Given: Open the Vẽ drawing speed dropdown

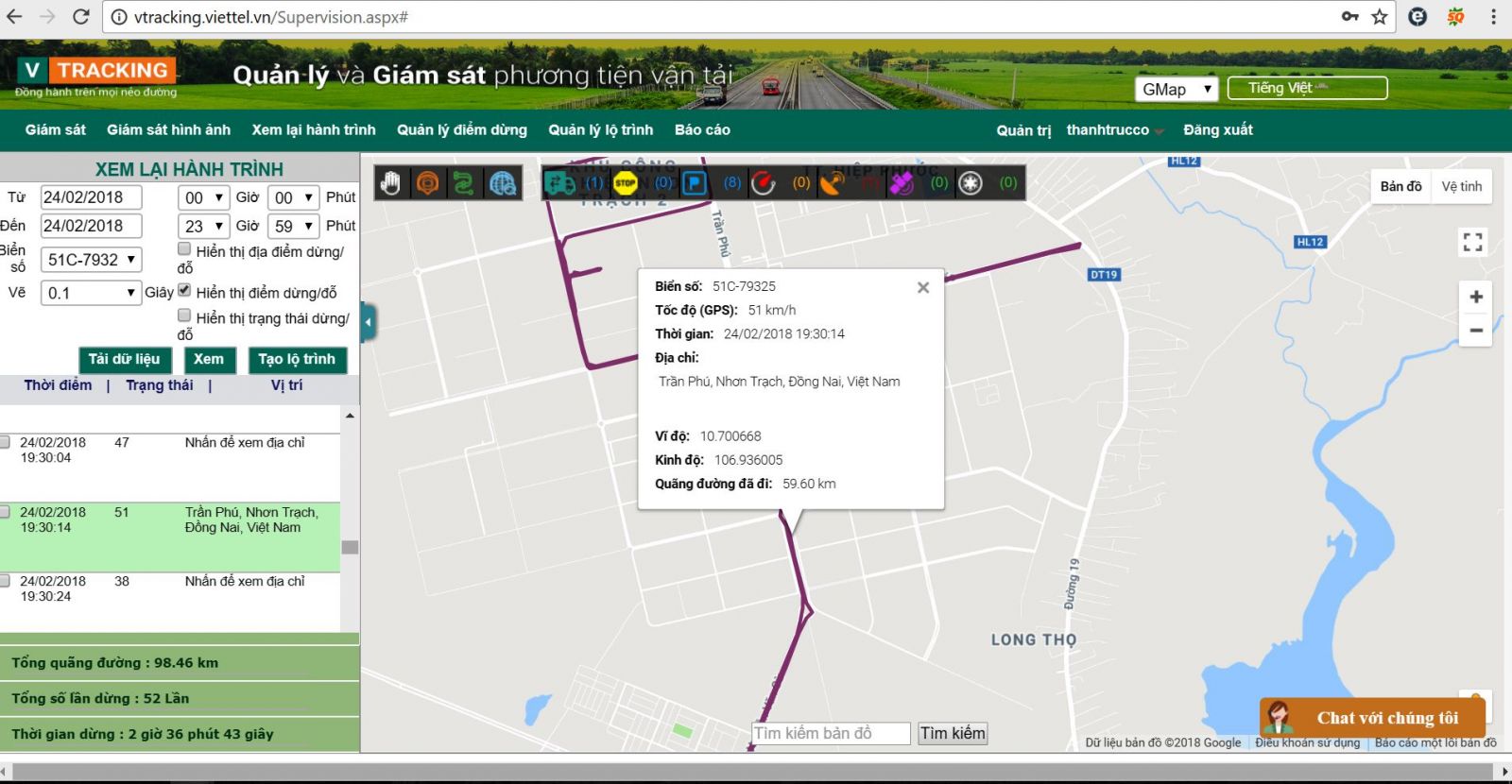Looking at the screenshot, I should (x=91, y=293).
